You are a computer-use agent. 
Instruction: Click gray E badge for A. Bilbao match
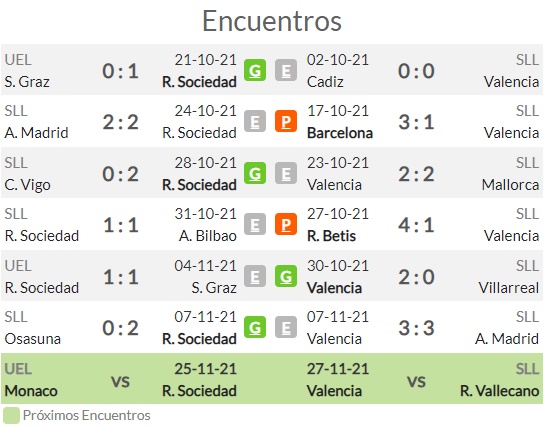[255, 224]
